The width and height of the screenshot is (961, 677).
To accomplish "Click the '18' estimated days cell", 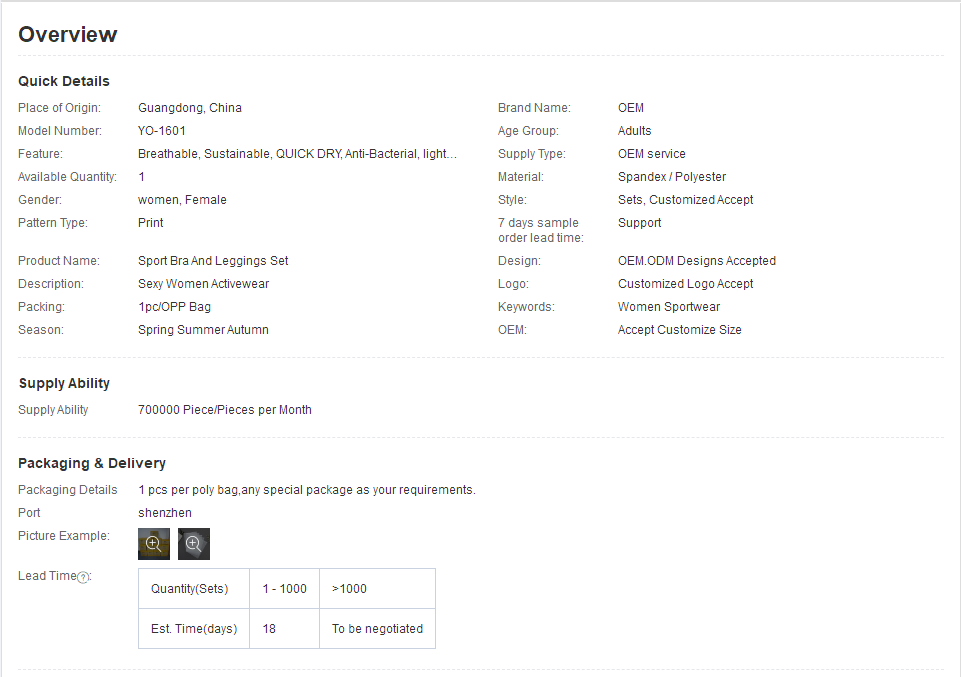I will pos(284,629).
